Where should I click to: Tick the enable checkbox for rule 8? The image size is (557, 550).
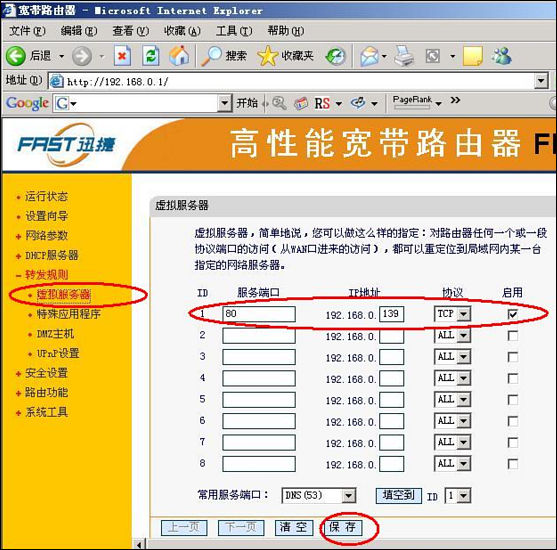pos(513,464)
